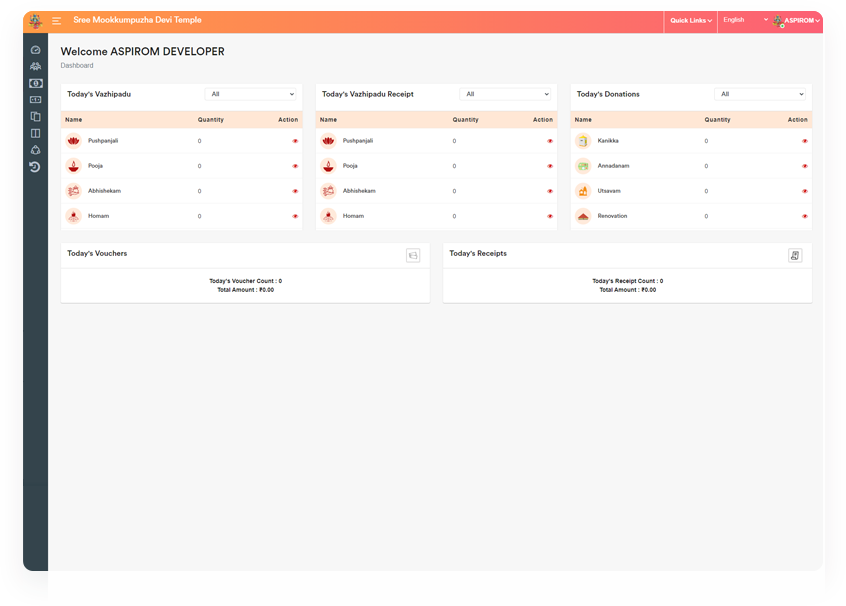The width and height of the screenshot is (846, 606).
Task: Click the hamburger menu icon in header
Action: tap(56, 21)
